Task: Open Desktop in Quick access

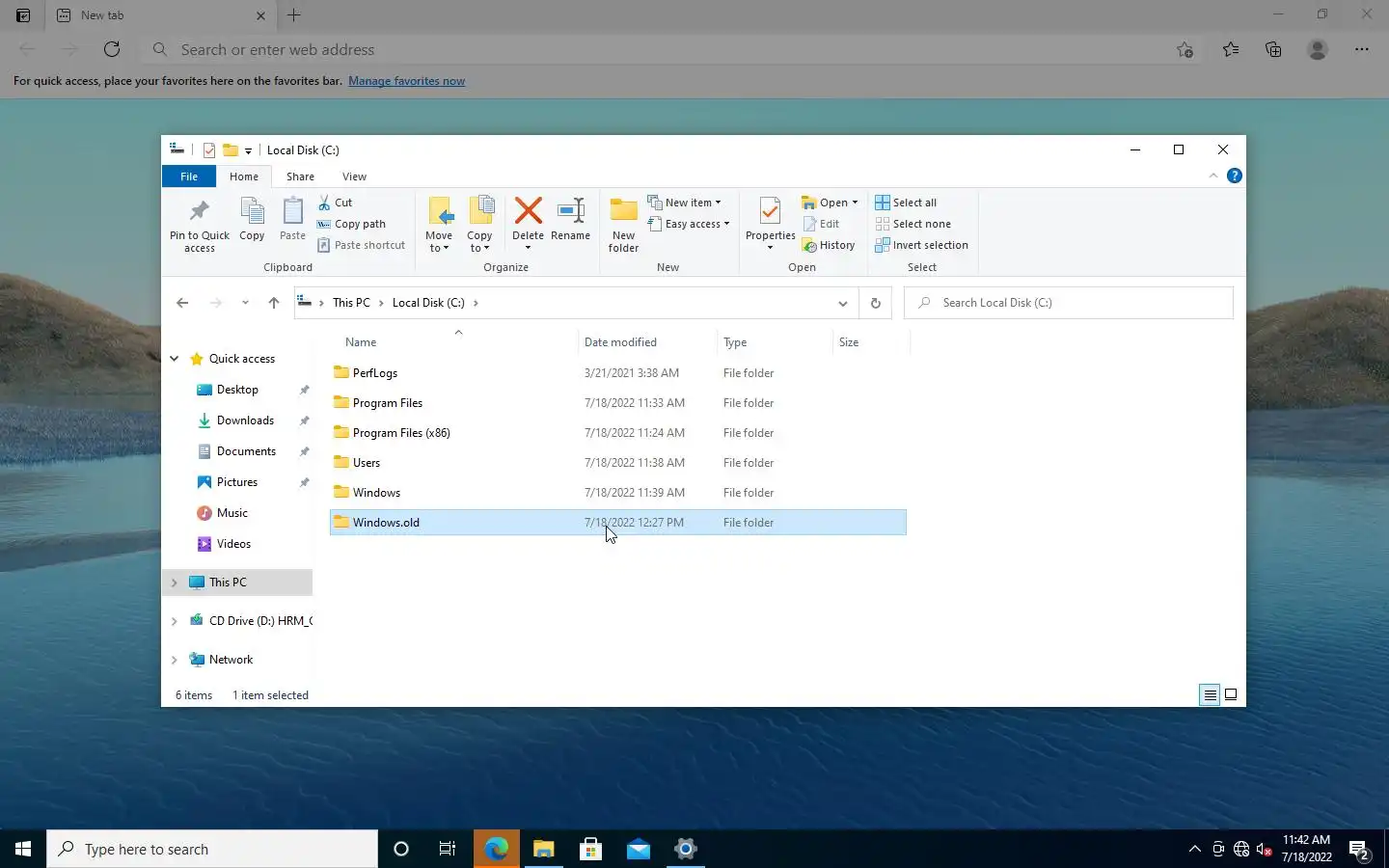Action: pyautogui.click(x=237, y=390)
